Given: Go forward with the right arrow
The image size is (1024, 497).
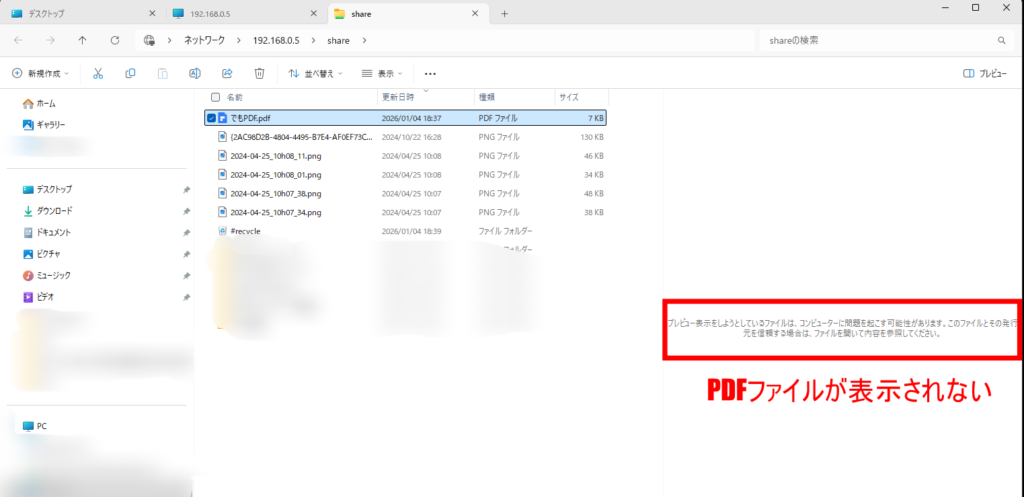Looking at the screenshot, I should (x=50, y=40).
